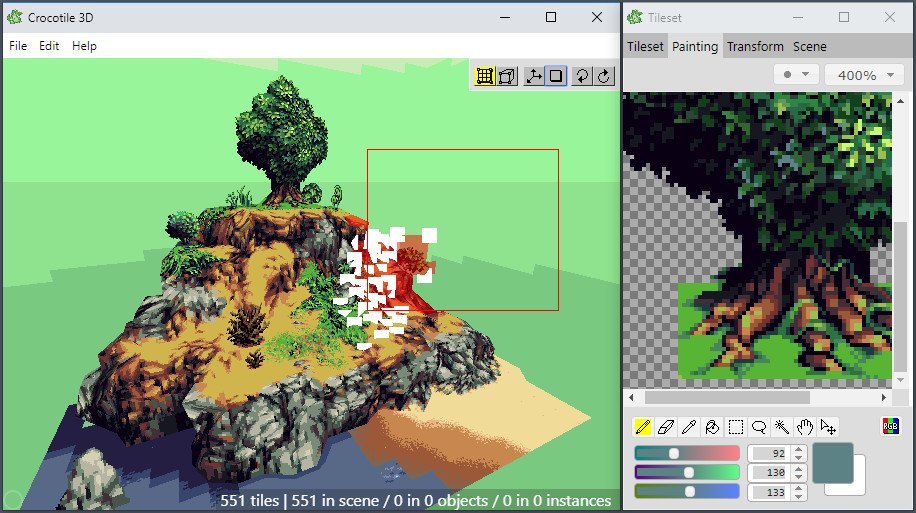Click the Undo arrow button

[582, 76]
